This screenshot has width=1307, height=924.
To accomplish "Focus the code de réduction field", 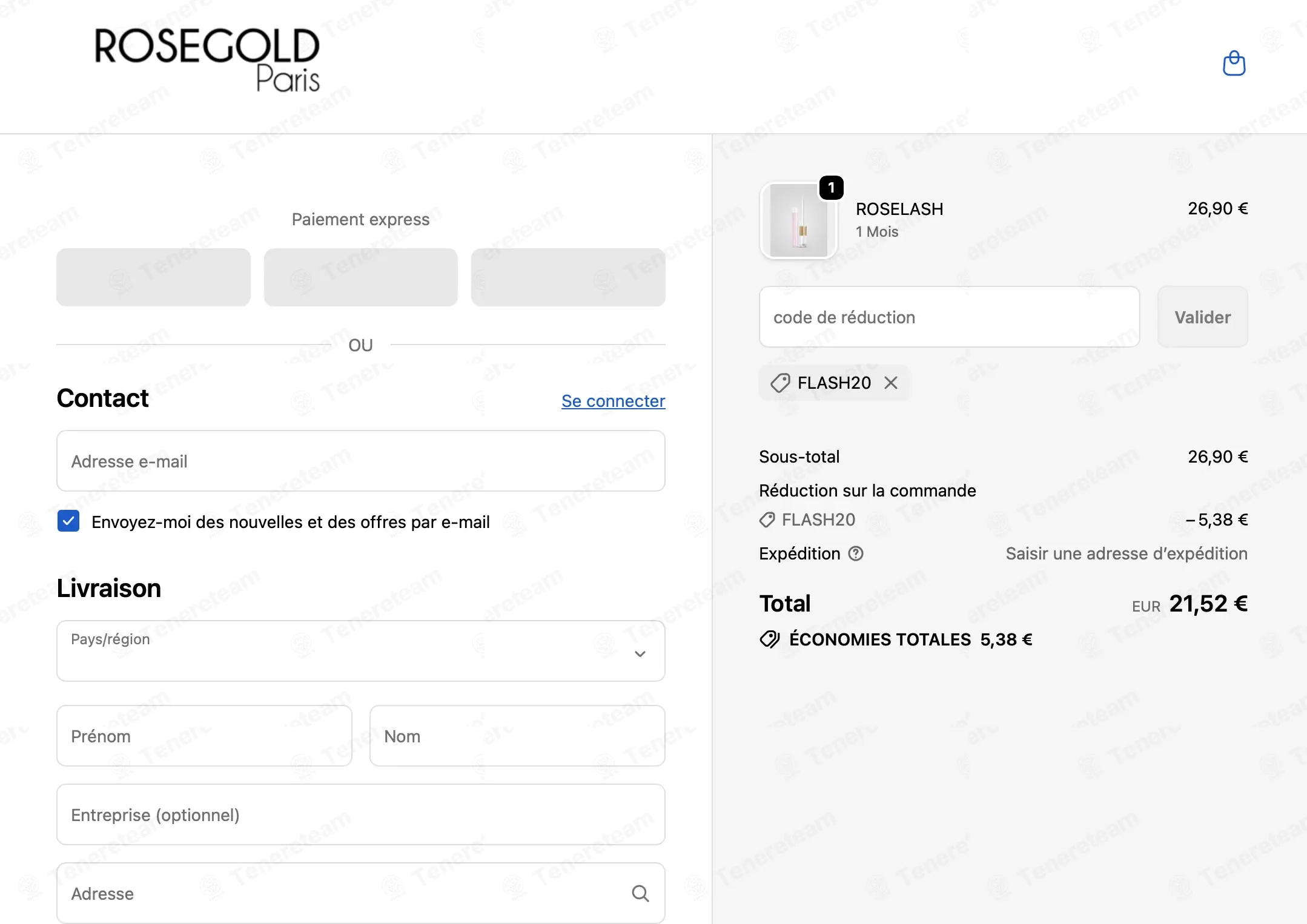I will (x=949, y=317).
